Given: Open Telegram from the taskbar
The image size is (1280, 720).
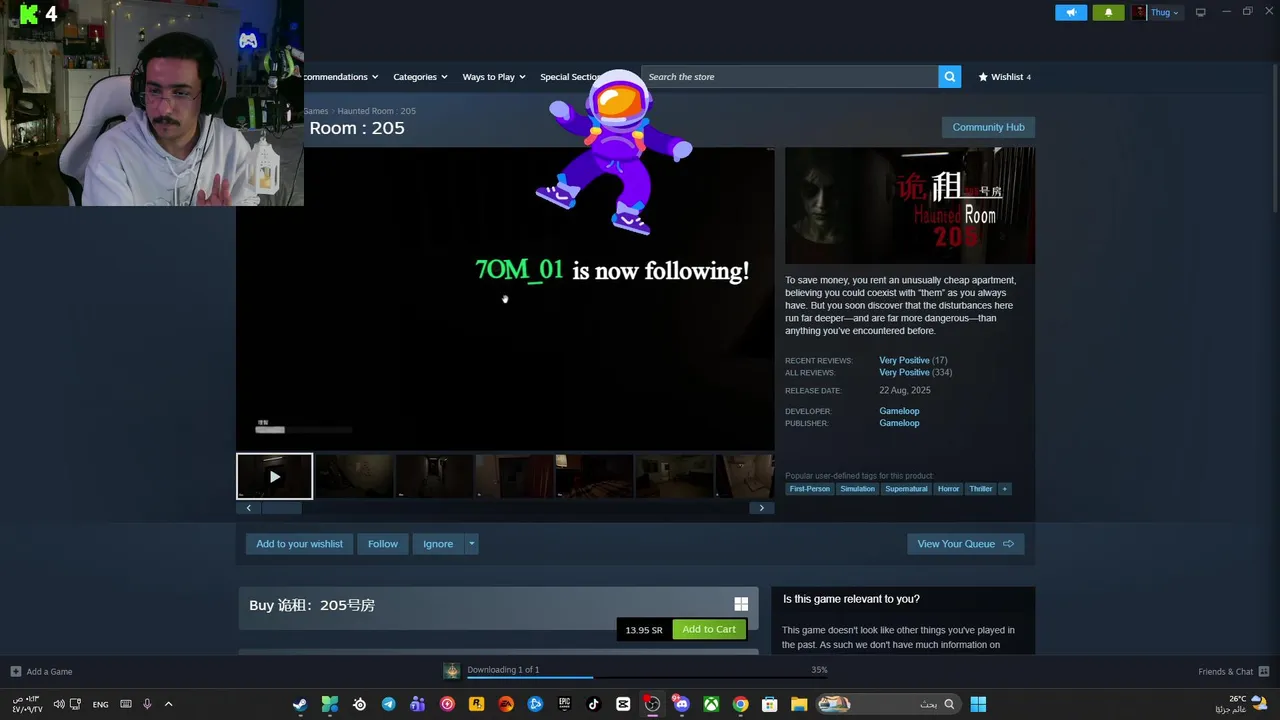Looking at the screenshot, I should point(388,704).
